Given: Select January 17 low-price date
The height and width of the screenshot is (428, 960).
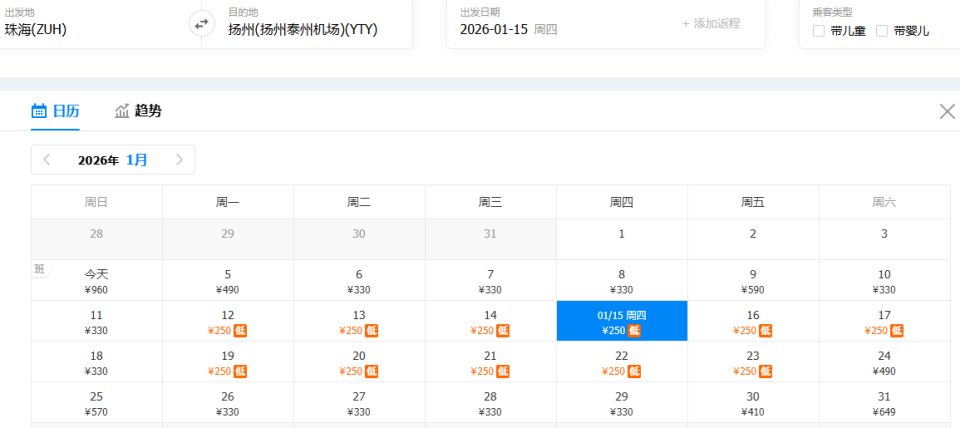Looking at the screenshot, I should (x=885, y=321).
